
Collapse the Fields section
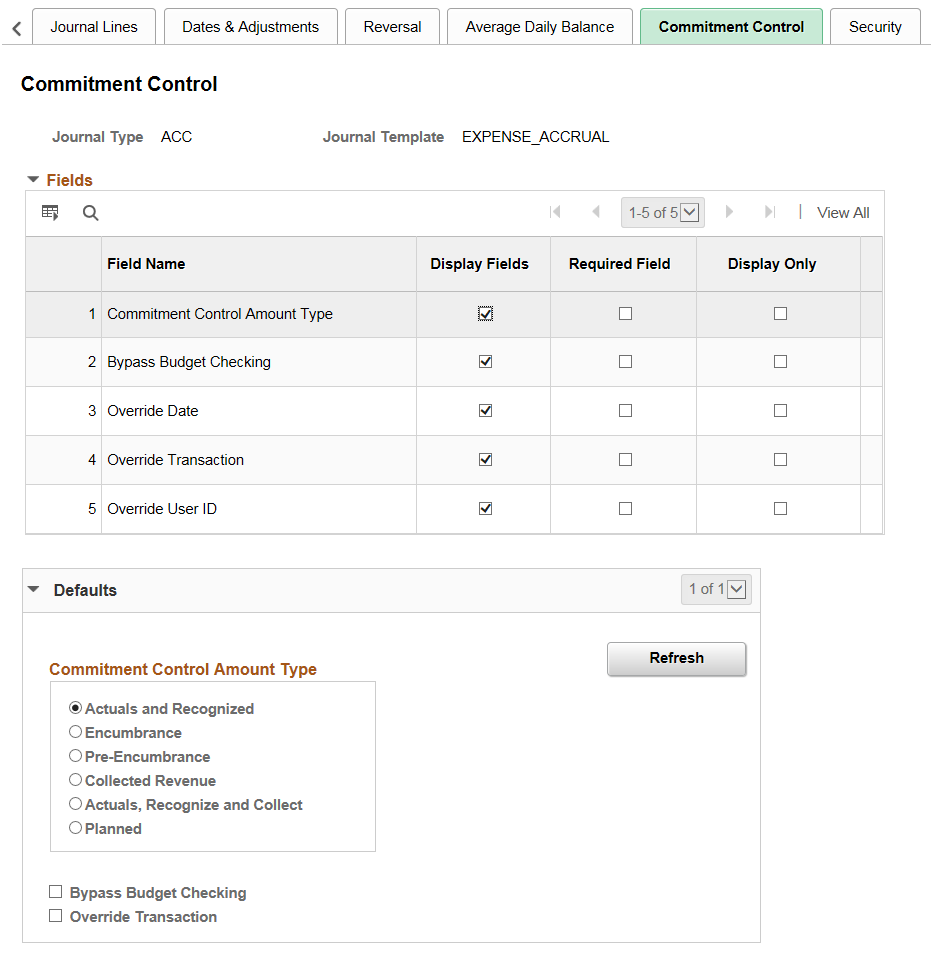35,180
